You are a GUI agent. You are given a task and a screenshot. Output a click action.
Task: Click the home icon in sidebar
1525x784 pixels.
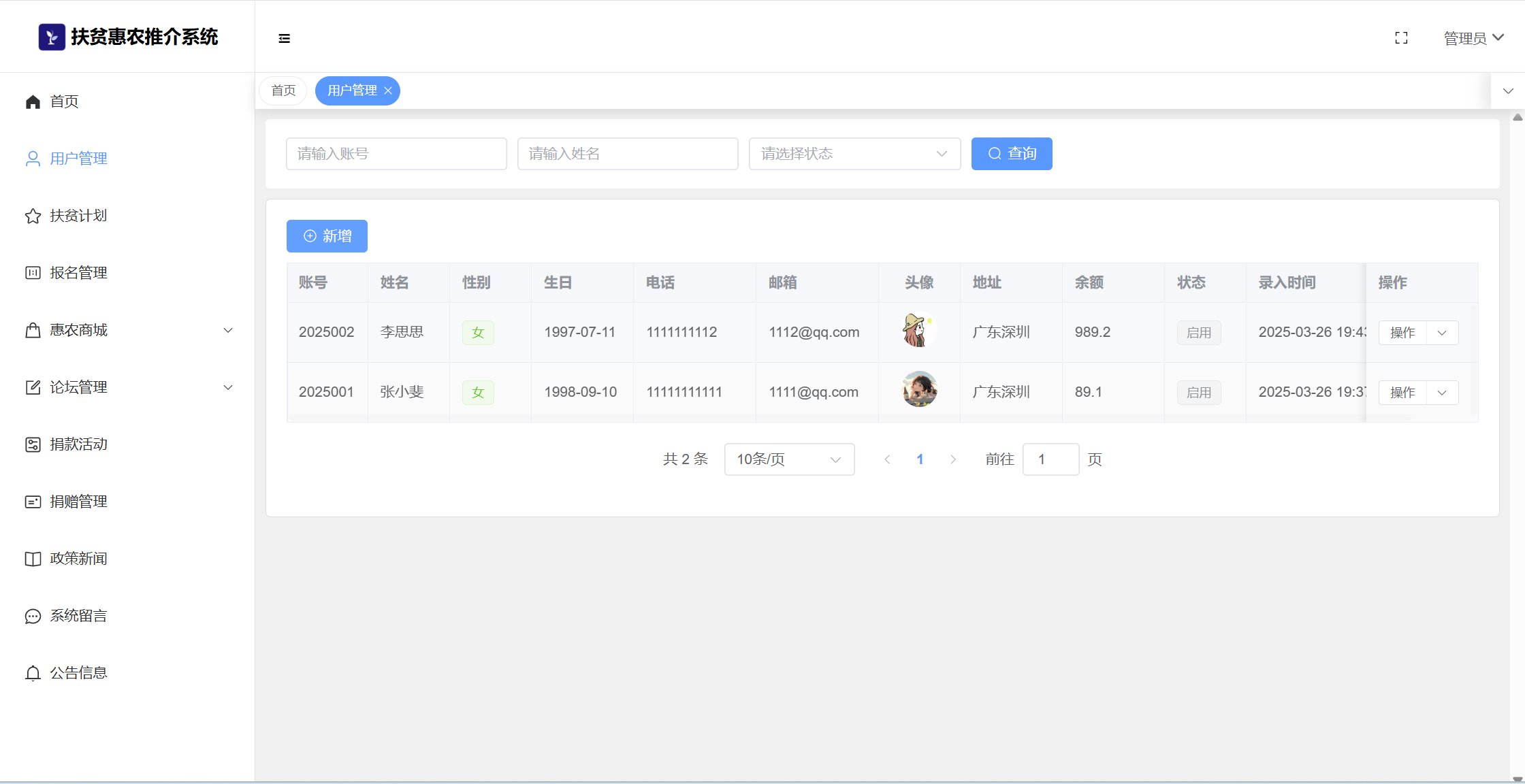33,102
